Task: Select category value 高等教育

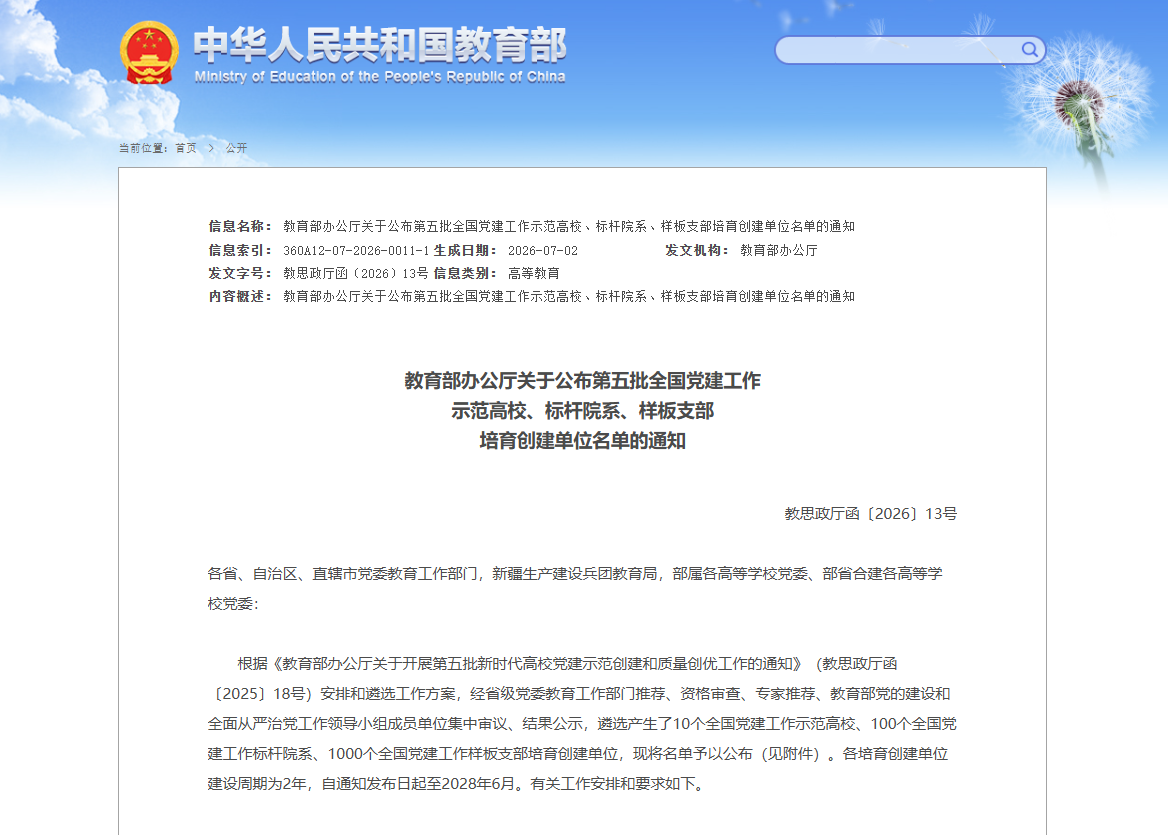Action: click(x=533, y=273)
